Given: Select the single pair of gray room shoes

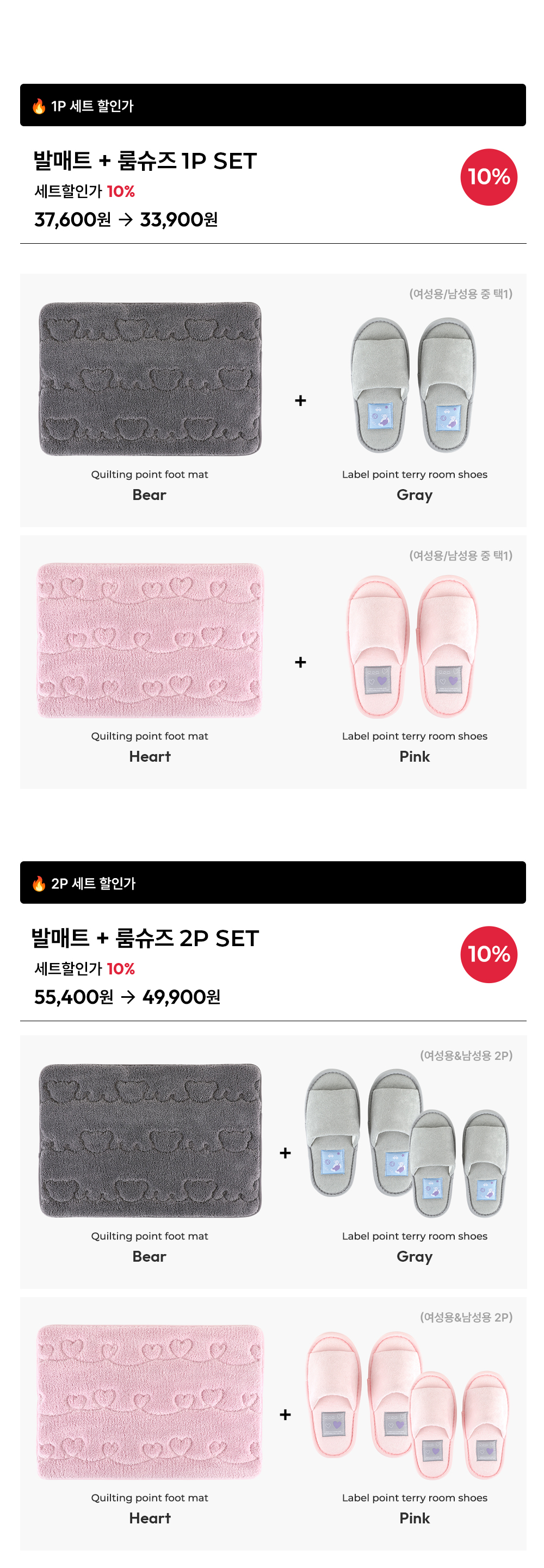Looking at the screenshot, I should tap(414, 385).
